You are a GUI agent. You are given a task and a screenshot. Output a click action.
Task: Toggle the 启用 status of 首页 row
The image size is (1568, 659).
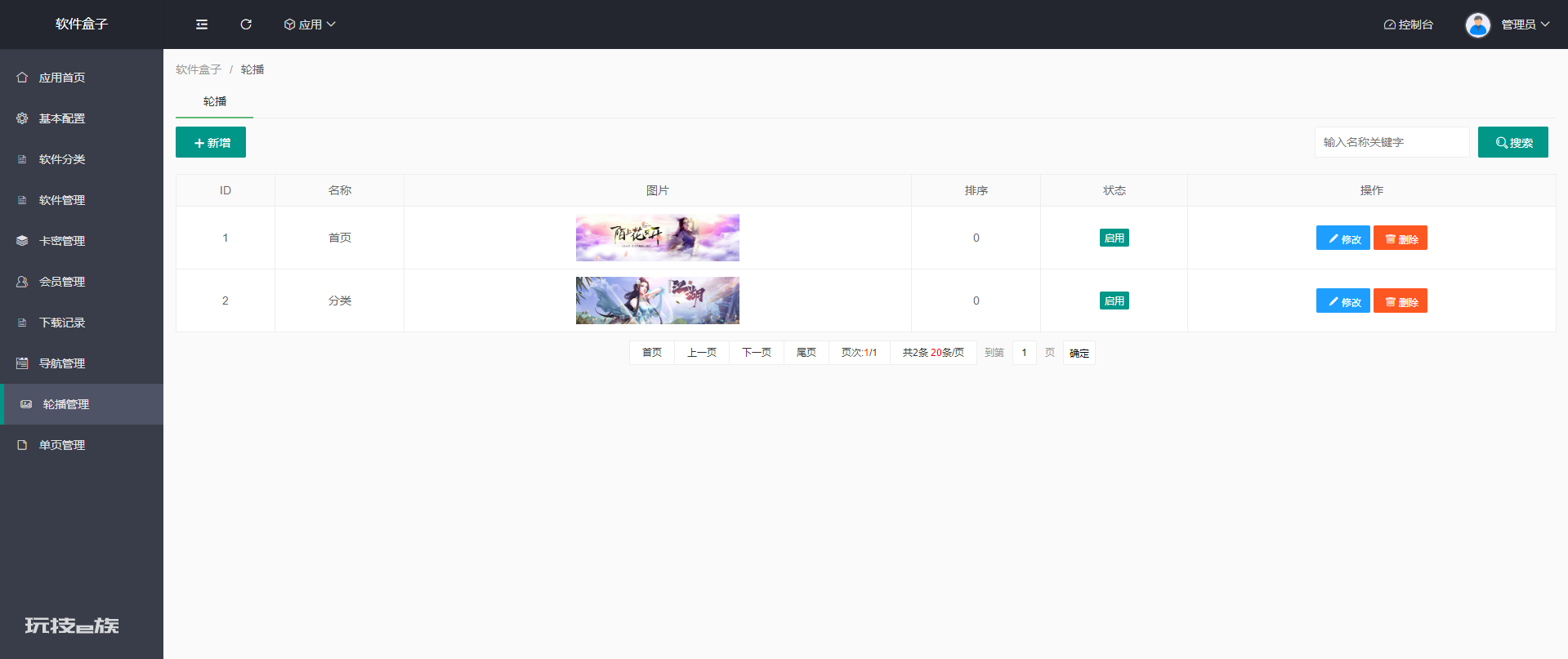(x=1115, y=238)
